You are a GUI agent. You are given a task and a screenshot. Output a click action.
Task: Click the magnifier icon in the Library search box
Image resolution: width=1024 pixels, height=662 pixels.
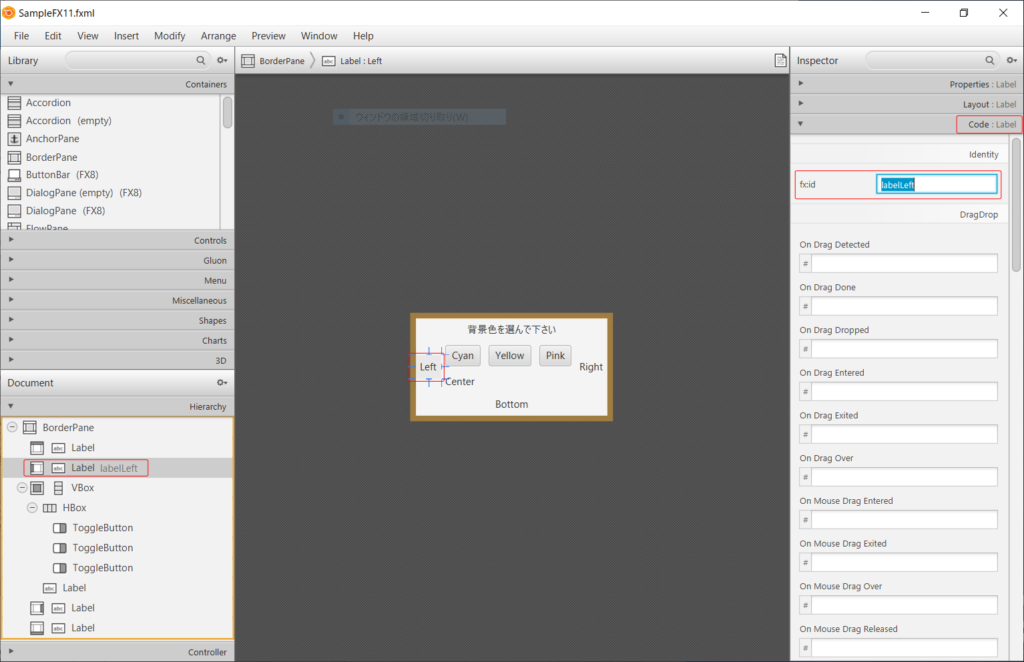click(x=201, y=60)
